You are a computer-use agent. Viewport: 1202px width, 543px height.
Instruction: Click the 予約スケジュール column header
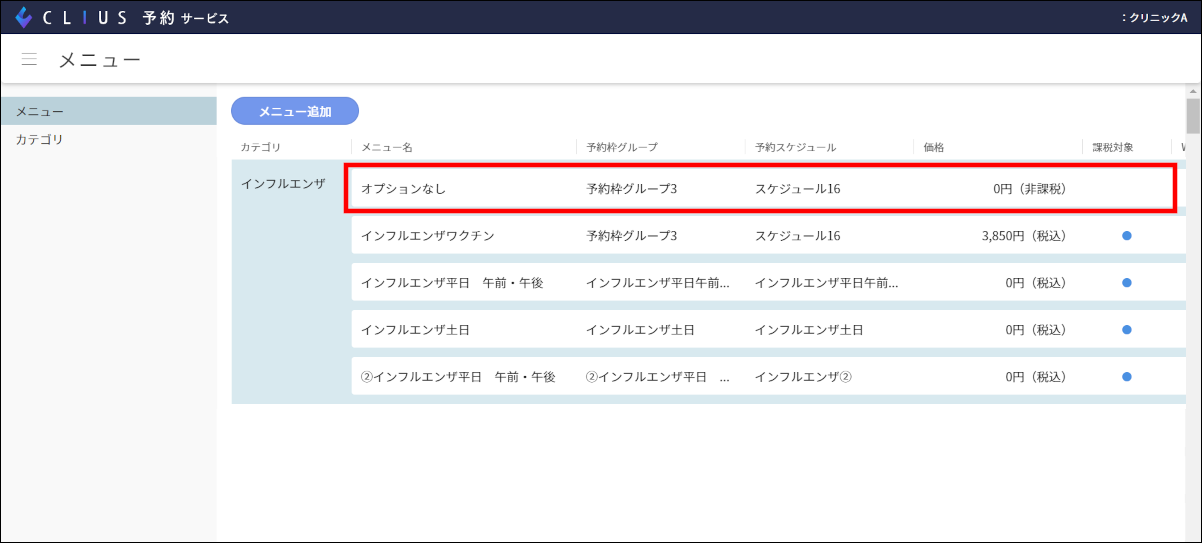point(796,147)
